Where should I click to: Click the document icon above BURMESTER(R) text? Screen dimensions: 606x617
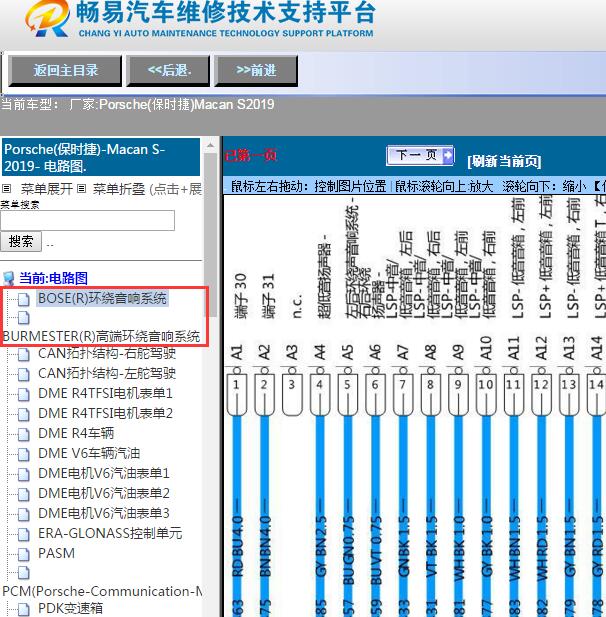(x=24, y=318)
